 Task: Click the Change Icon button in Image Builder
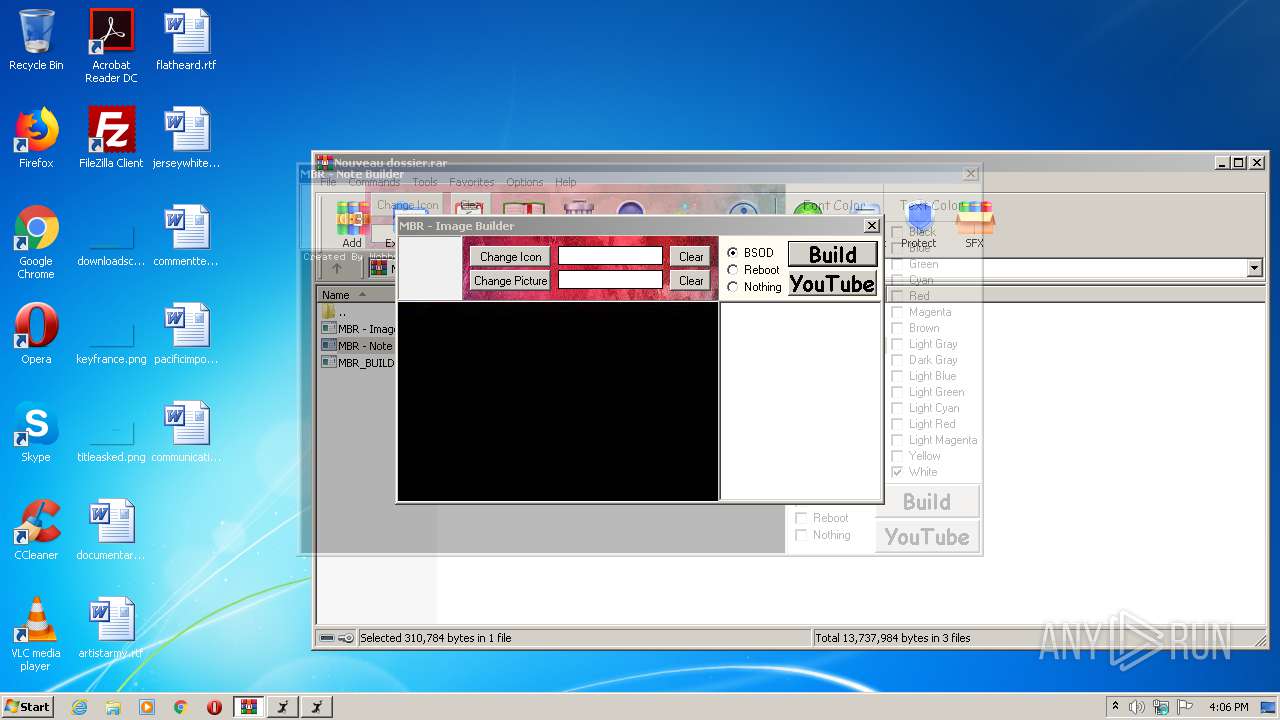pyautogui.click(x=510, y=257)
